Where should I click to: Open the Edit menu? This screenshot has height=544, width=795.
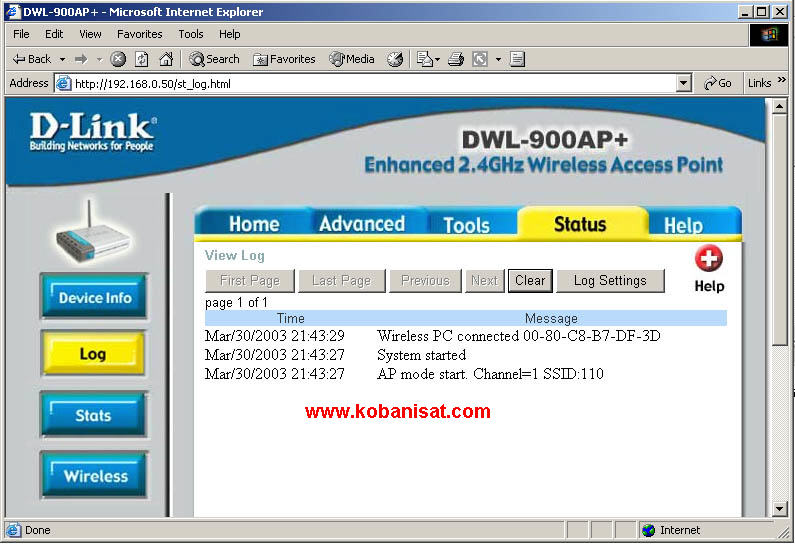(54, 34)
